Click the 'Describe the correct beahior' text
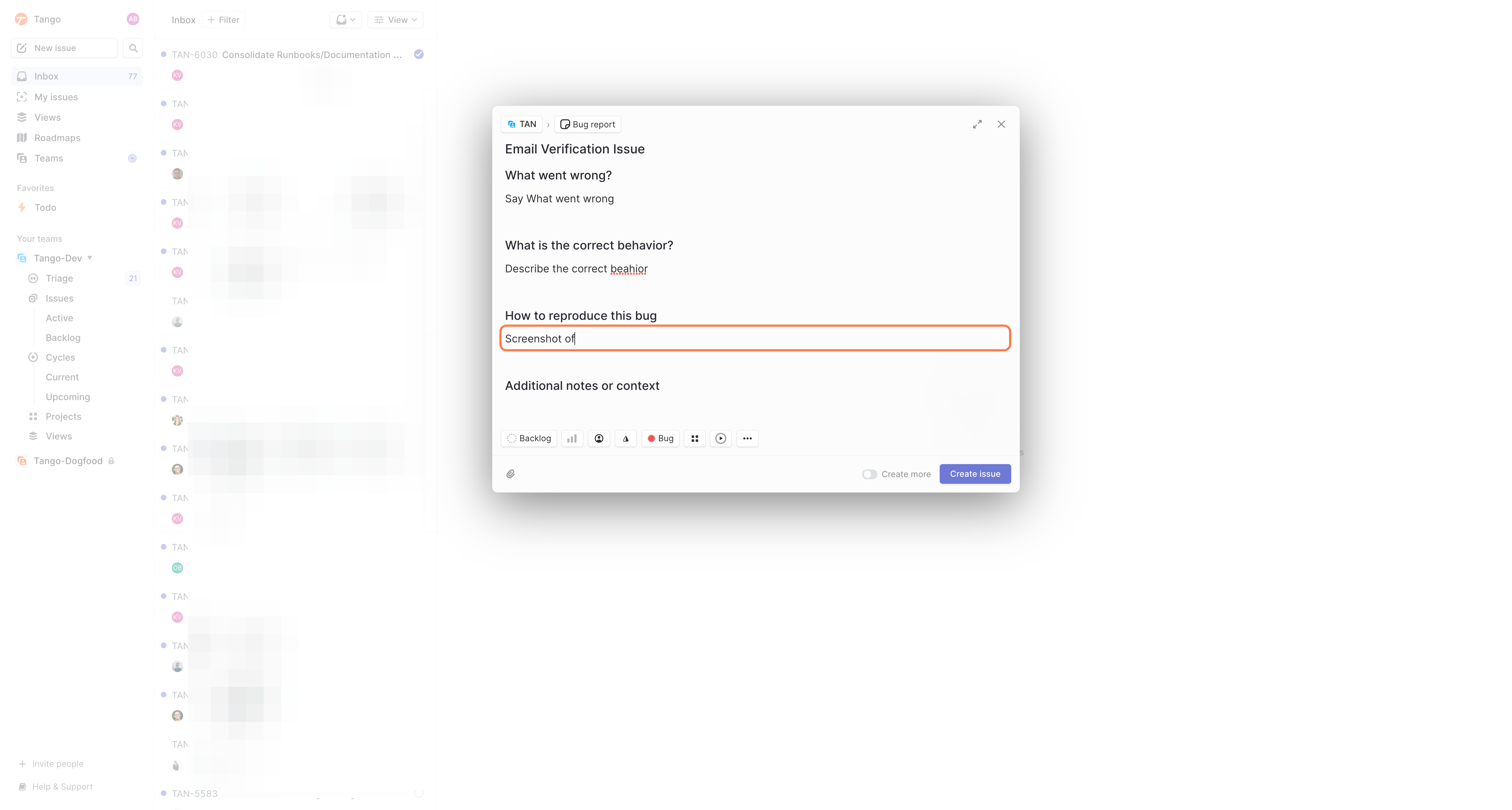The width and height of the screenshot is (1512, 810). tap(577, 269)
